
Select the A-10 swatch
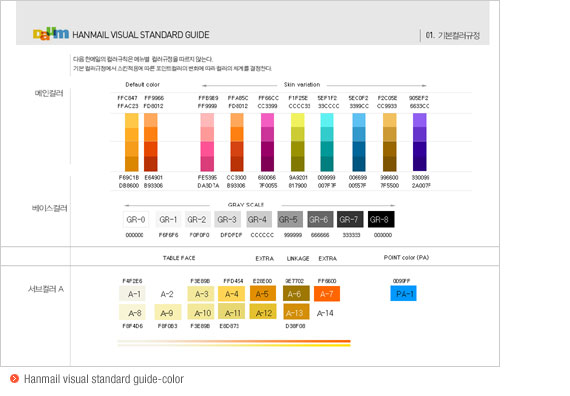pyautogui.click(x=201, y=312)
